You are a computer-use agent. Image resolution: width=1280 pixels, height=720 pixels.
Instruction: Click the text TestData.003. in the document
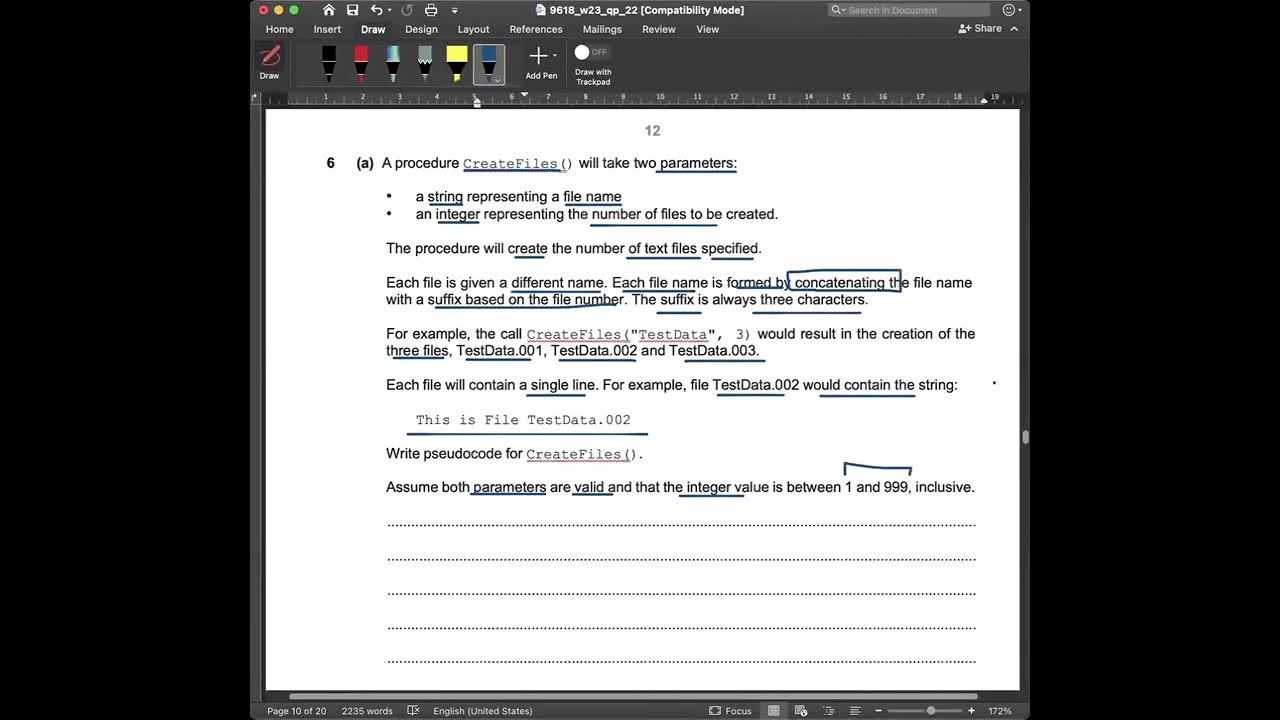tap(714, 351)
